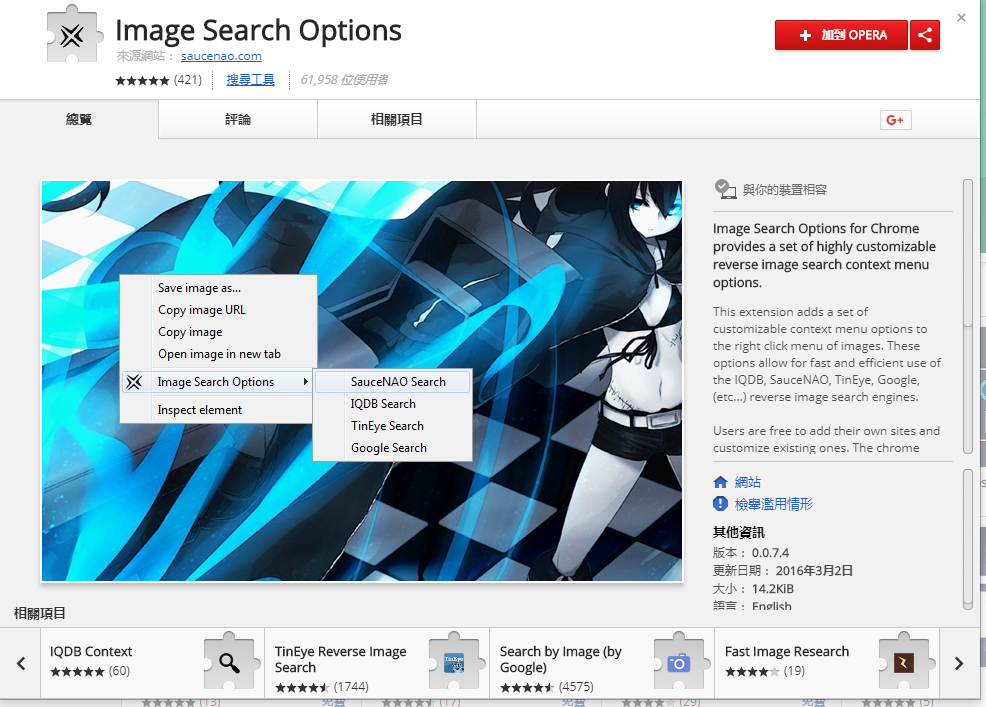Open Search by Image (by Google) extension
Screen dimensions: 986x707
(x=602, y=662)
